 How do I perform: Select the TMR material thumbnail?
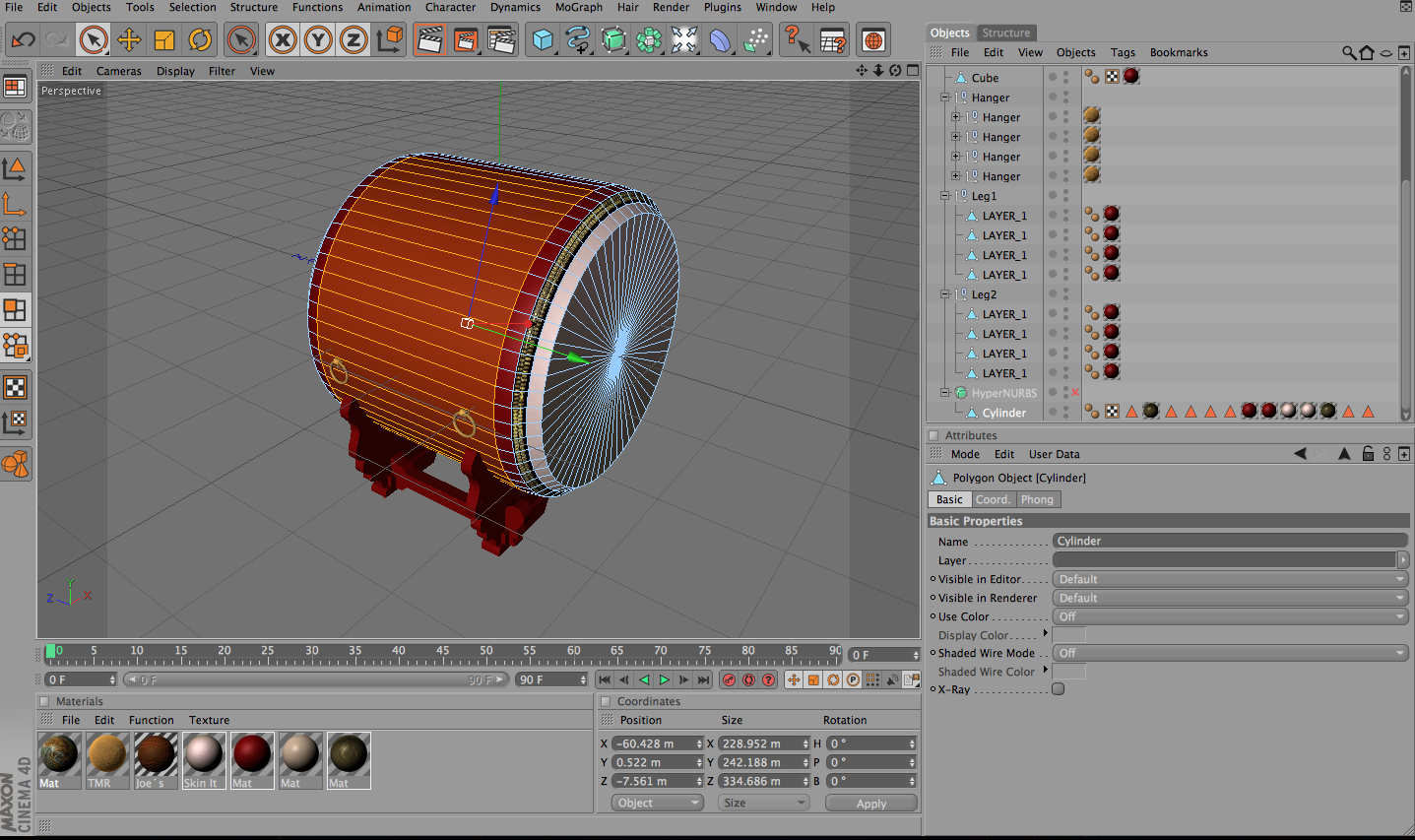point(107,754)
